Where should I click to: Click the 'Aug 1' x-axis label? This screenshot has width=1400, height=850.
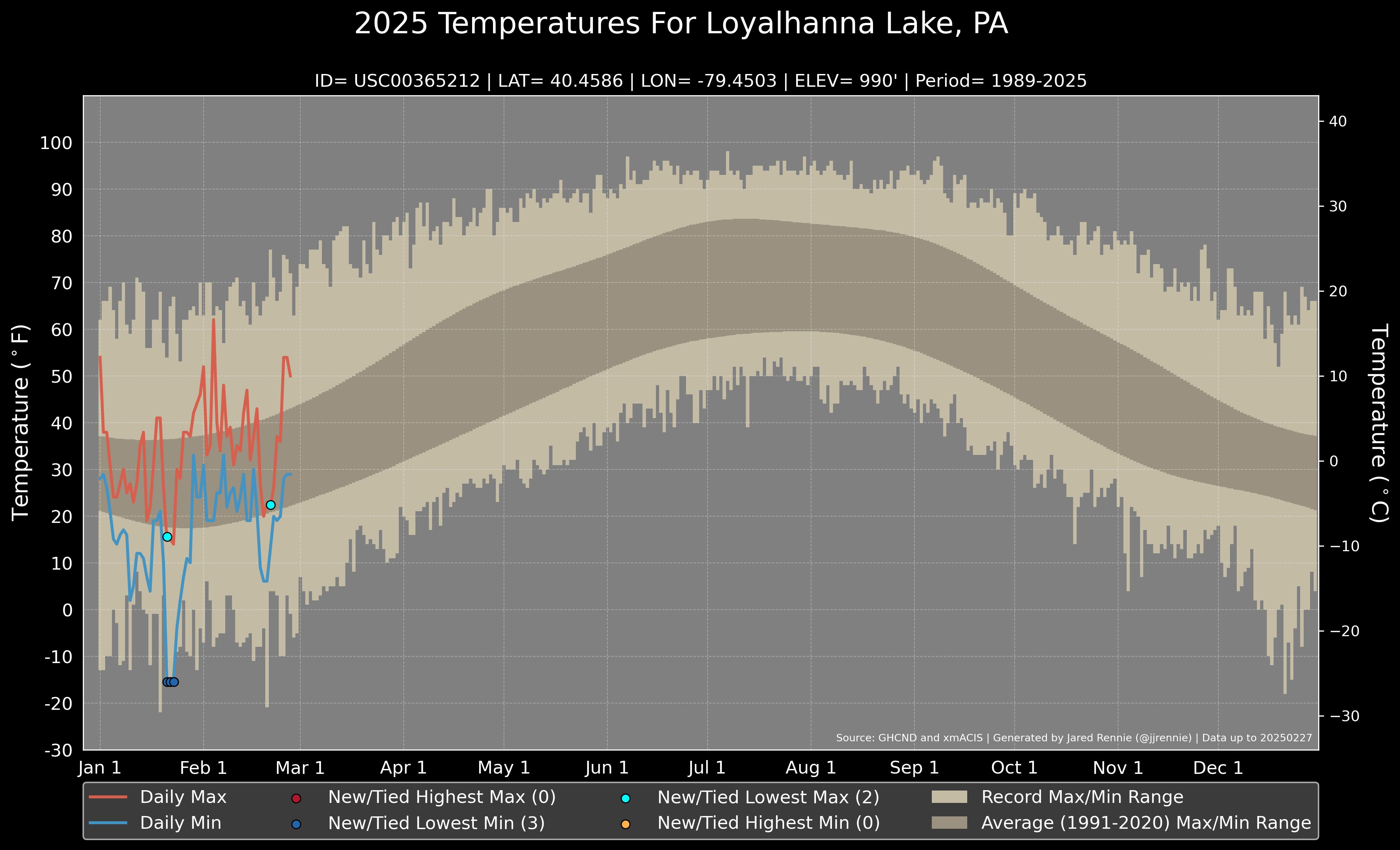point(811,768)
